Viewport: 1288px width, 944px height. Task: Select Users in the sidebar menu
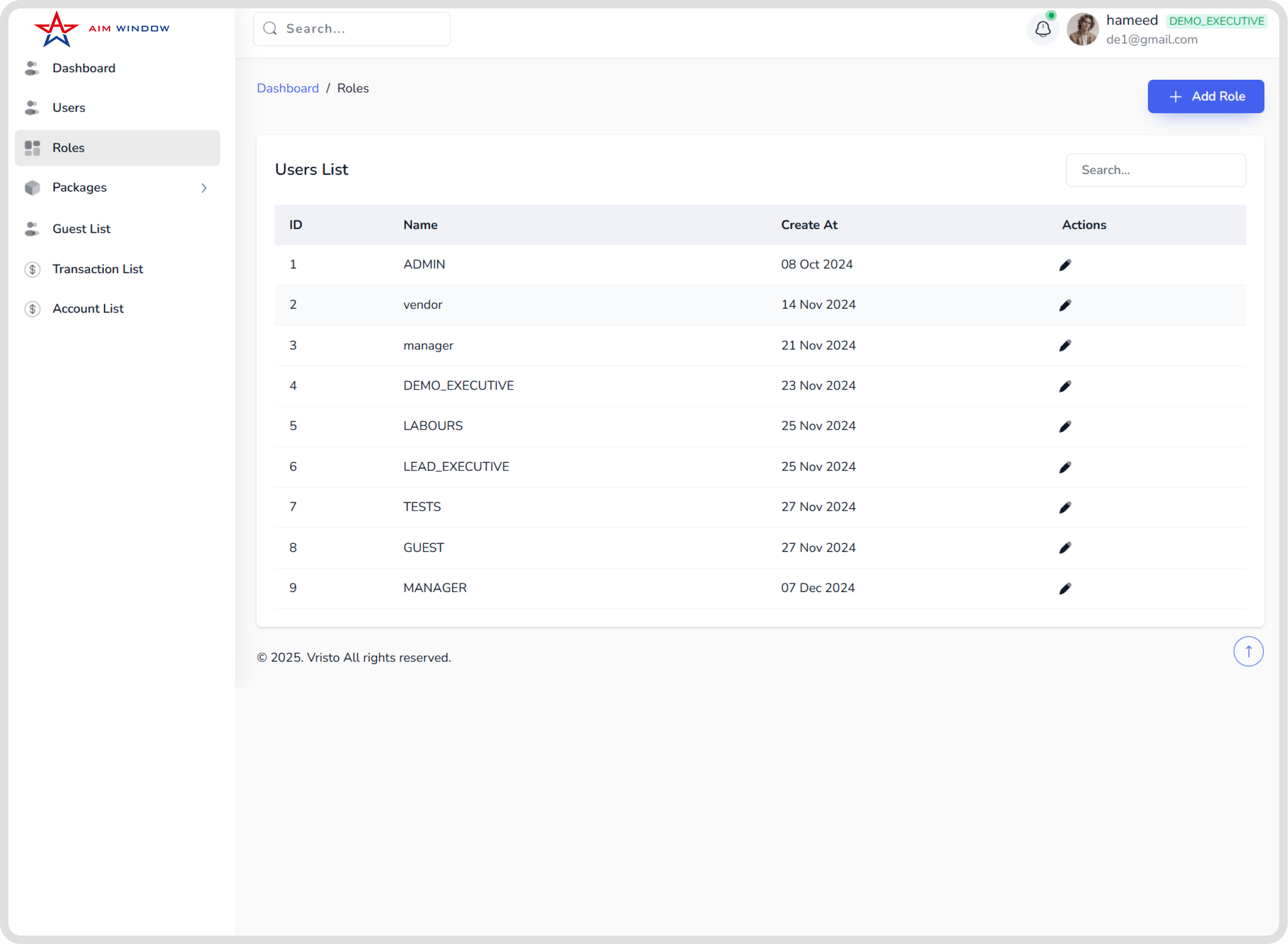point(69,108)
